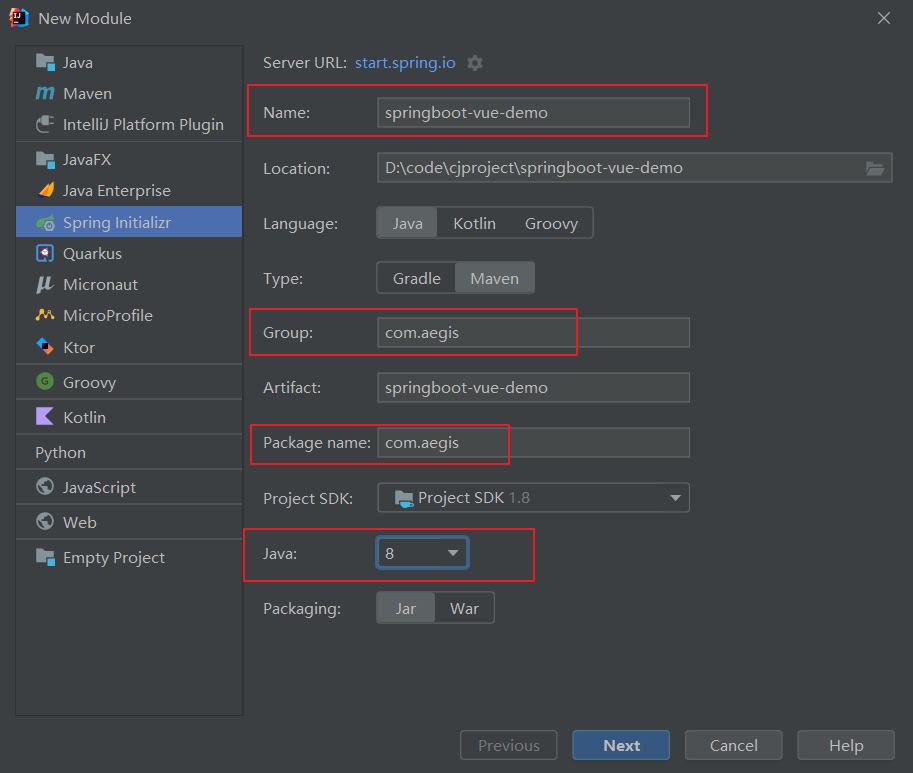
Task: Click the Micronaut mu icon
Action: (45, 284)
